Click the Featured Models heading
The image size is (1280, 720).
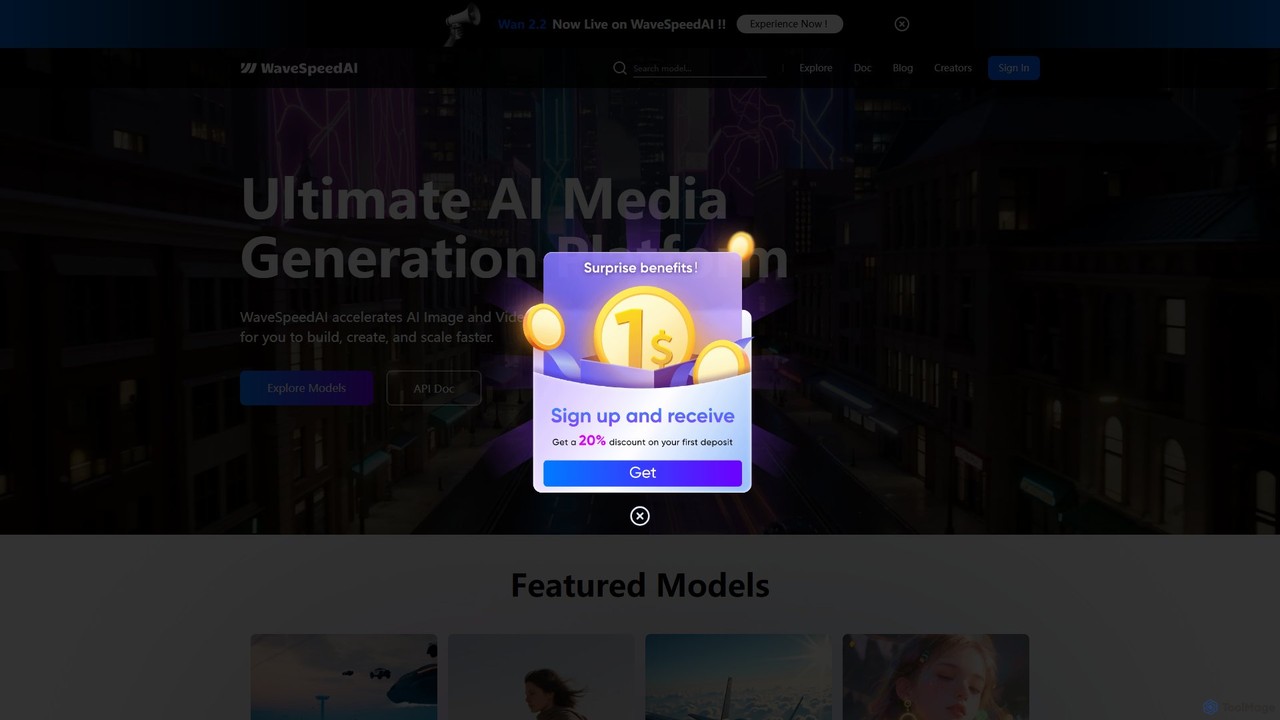(x=640, y=585)
